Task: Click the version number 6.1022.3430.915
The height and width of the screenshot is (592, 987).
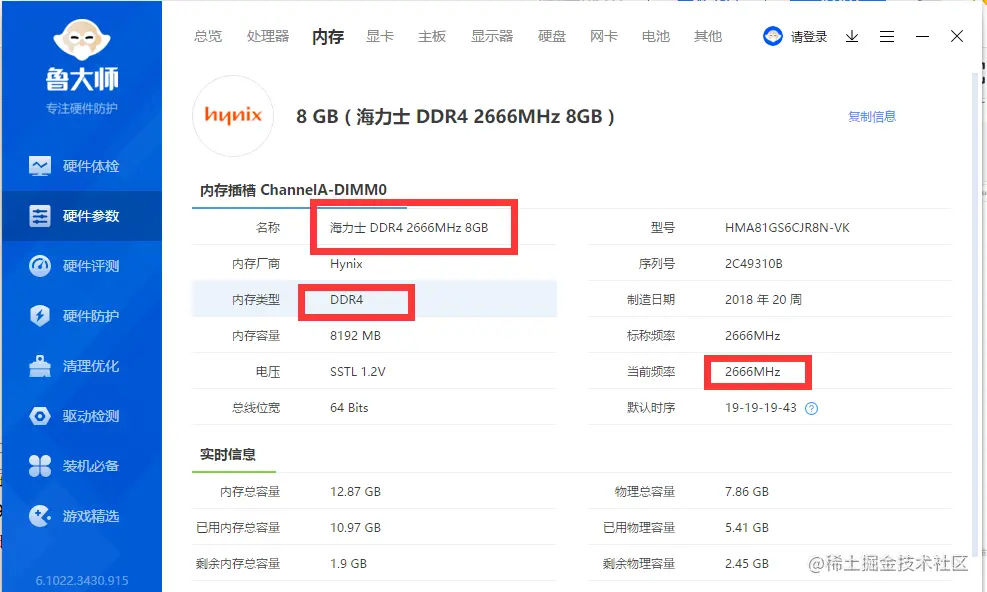Action: point(82,581)
